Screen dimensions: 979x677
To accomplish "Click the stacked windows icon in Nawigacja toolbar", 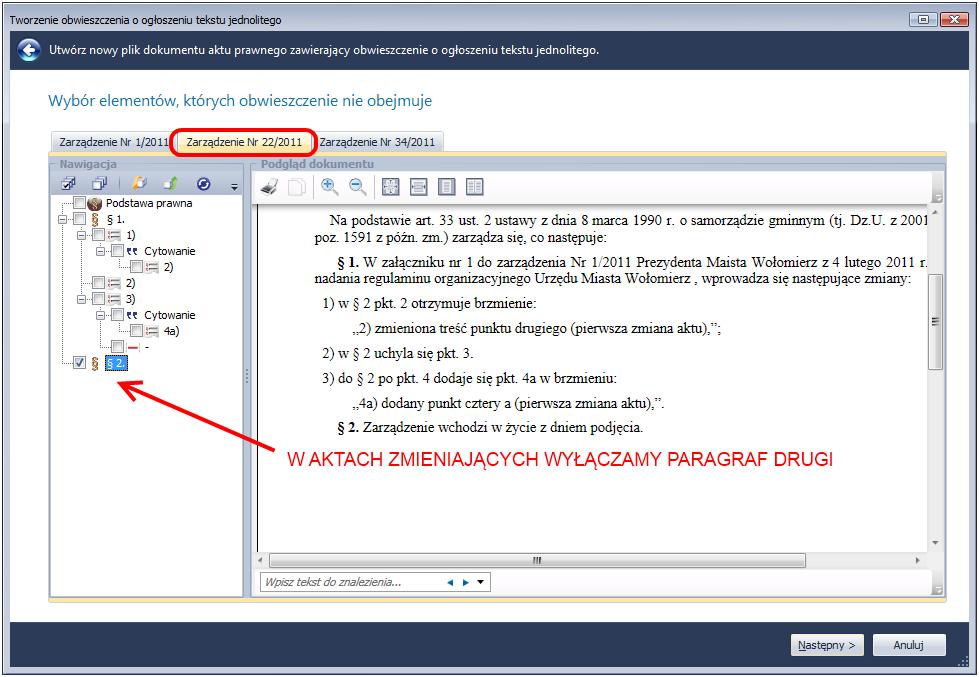I will (x=99, y=184).
